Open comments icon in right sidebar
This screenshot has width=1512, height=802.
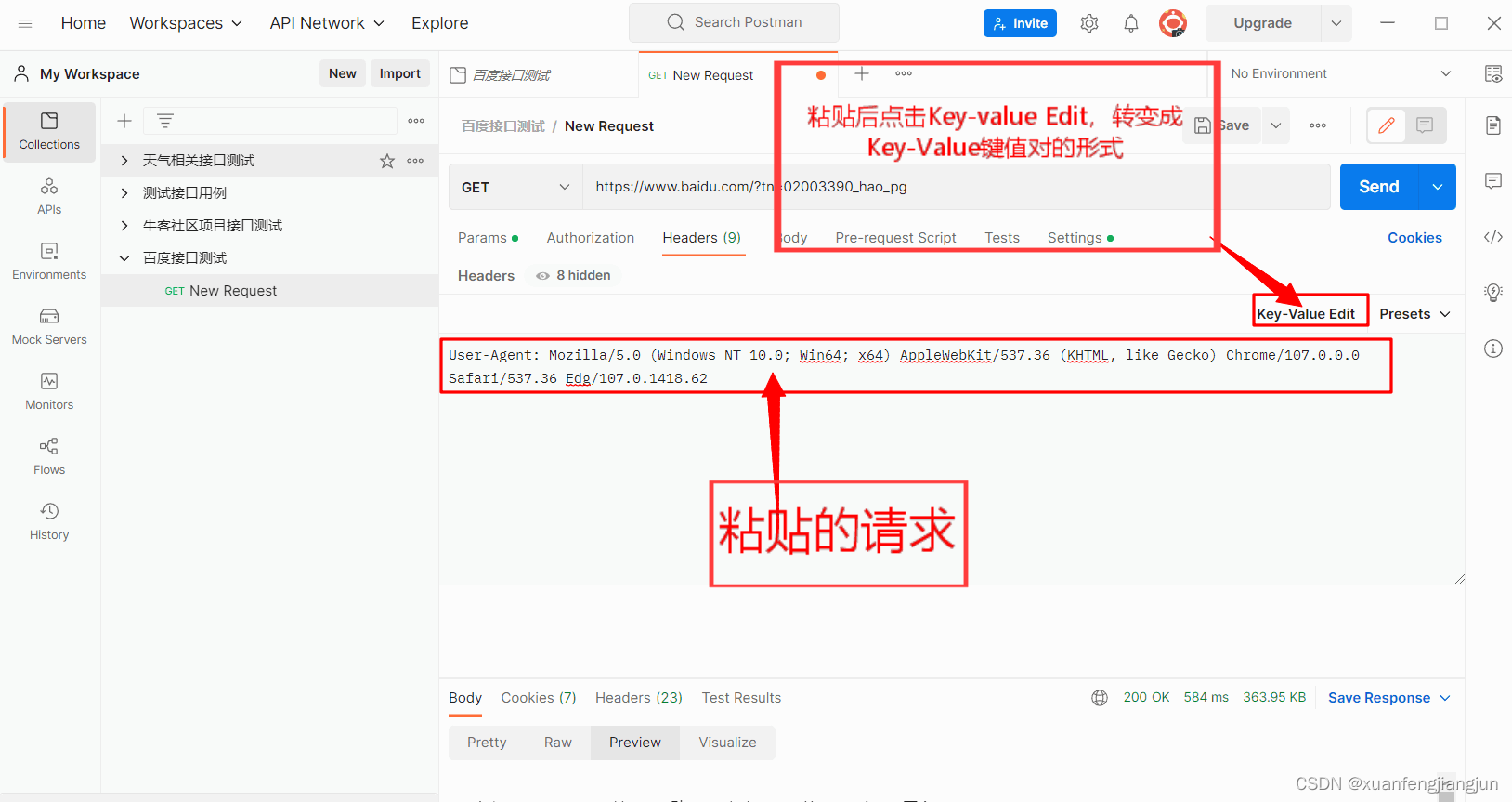click(1493, 181)
